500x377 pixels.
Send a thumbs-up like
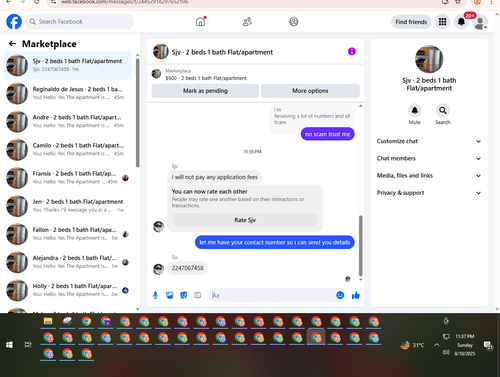click(x=356, y=295)
